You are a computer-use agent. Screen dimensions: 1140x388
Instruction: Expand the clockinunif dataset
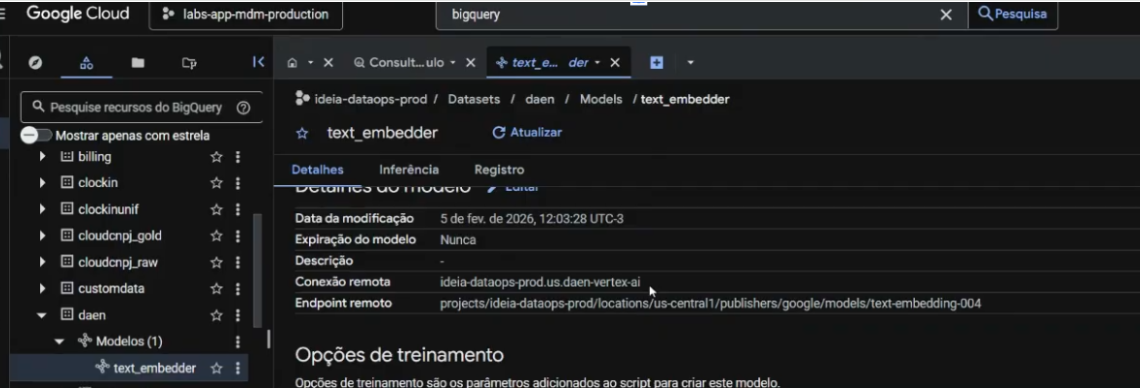(42, 209)
